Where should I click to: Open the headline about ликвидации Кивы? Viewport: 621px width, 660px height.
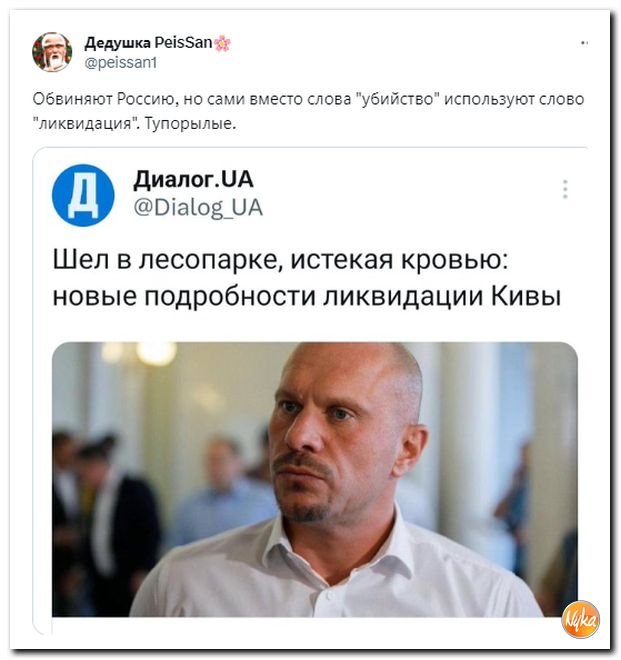tap(307, 278)
